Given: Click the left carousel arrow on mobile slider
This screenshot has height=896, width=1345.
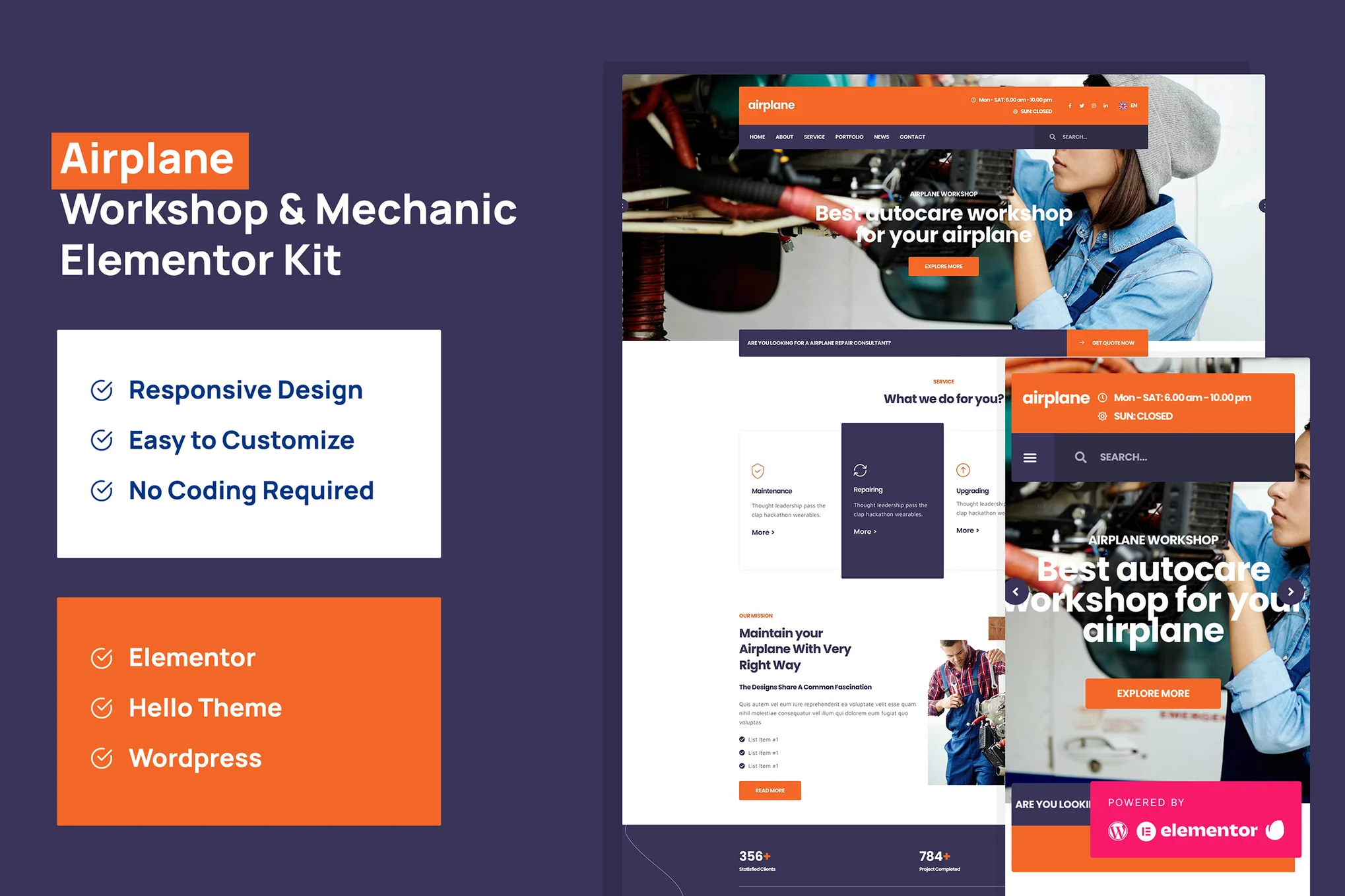Looking at the screenshot, I should click(1020, 590).
